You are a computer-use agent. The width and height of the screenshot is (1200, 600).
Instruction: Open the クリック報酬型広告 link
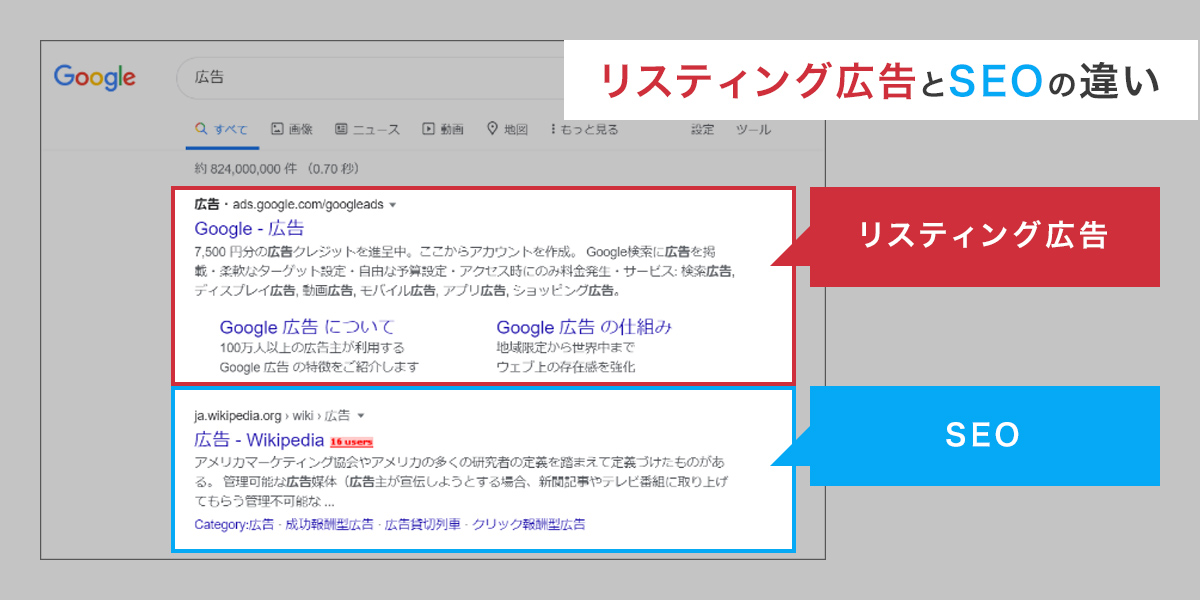[529, 524]
